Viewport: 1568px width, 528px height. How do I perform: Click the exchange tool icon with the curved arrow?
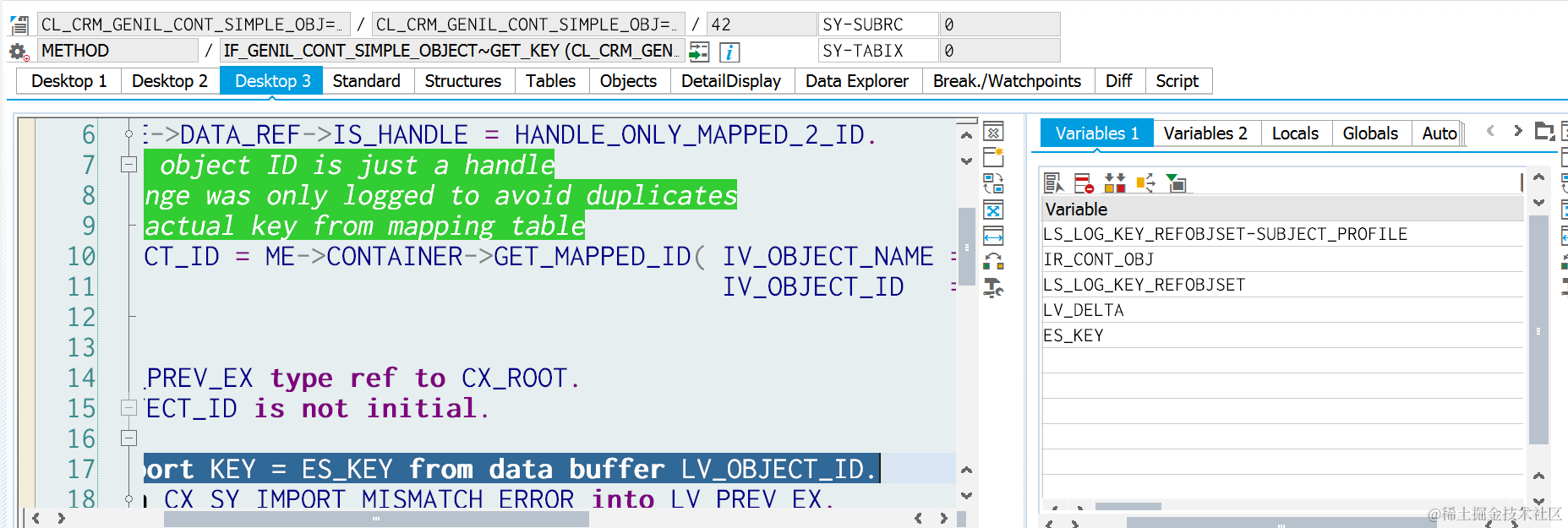tap(994, 262)
